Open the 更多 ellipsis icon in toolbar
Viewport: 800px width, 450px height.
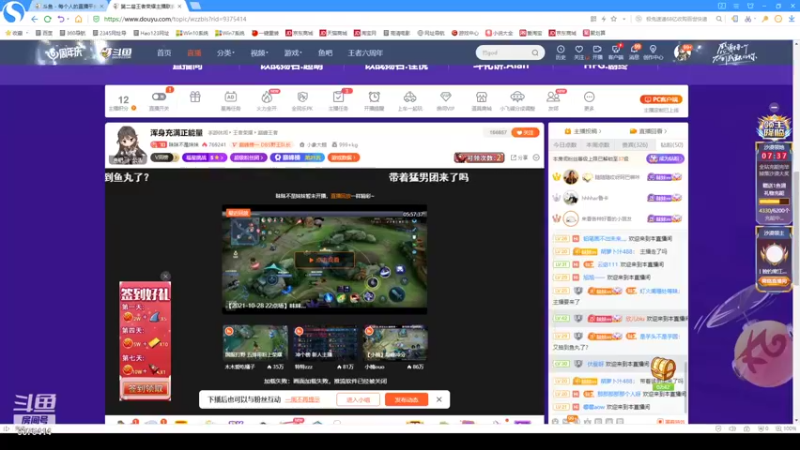tap(589, 97)
